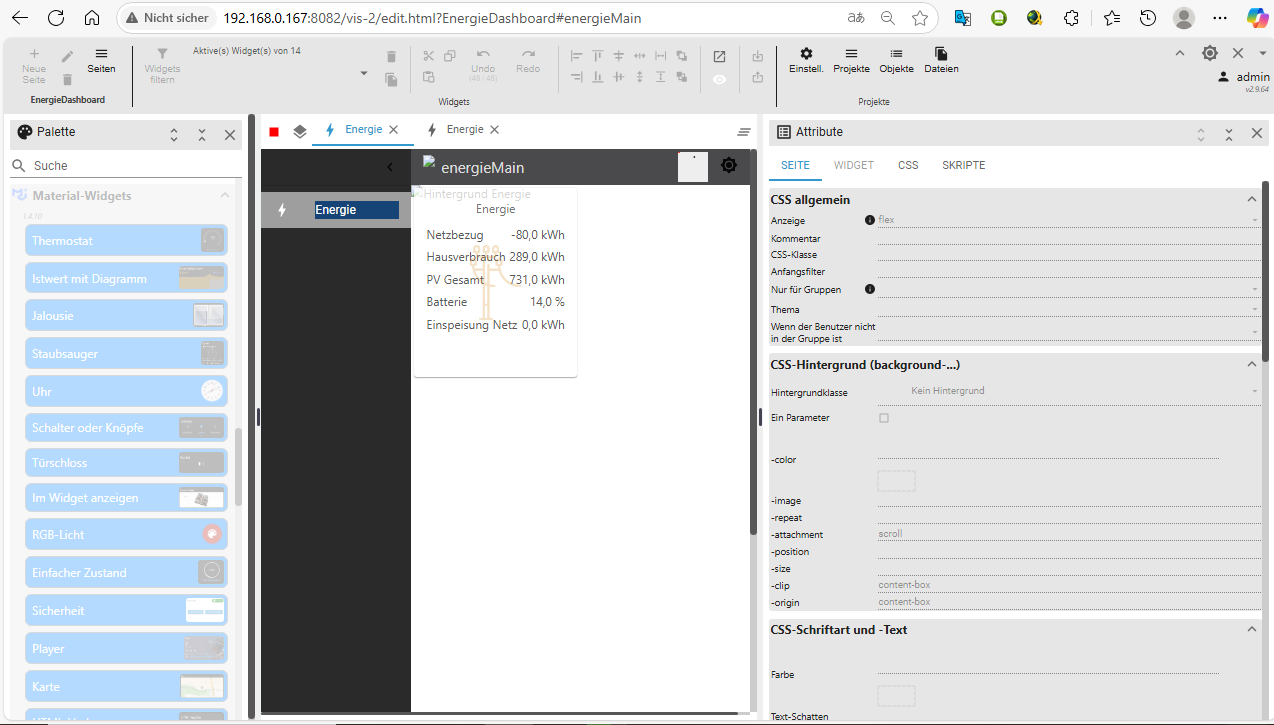The width and height of the screenshot is (1274, 725).
Task: Open the Dateien file manager
Action: point(941,60)
